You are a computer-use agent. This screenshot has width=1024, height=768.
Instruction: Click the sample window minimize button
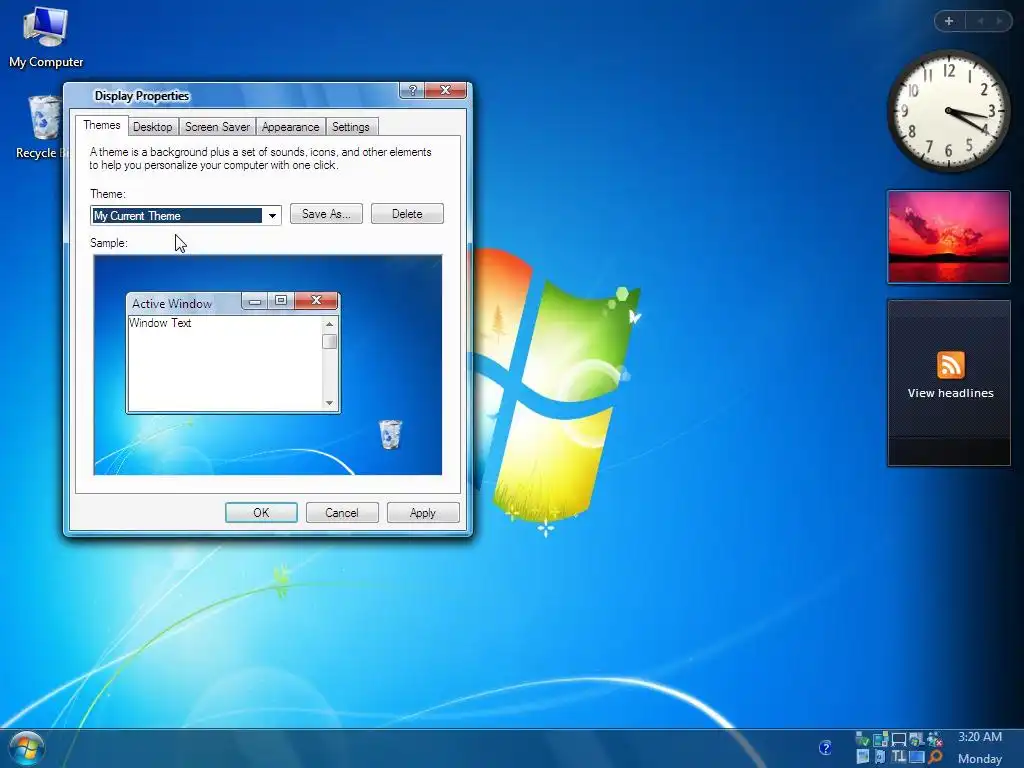[255, 301]
